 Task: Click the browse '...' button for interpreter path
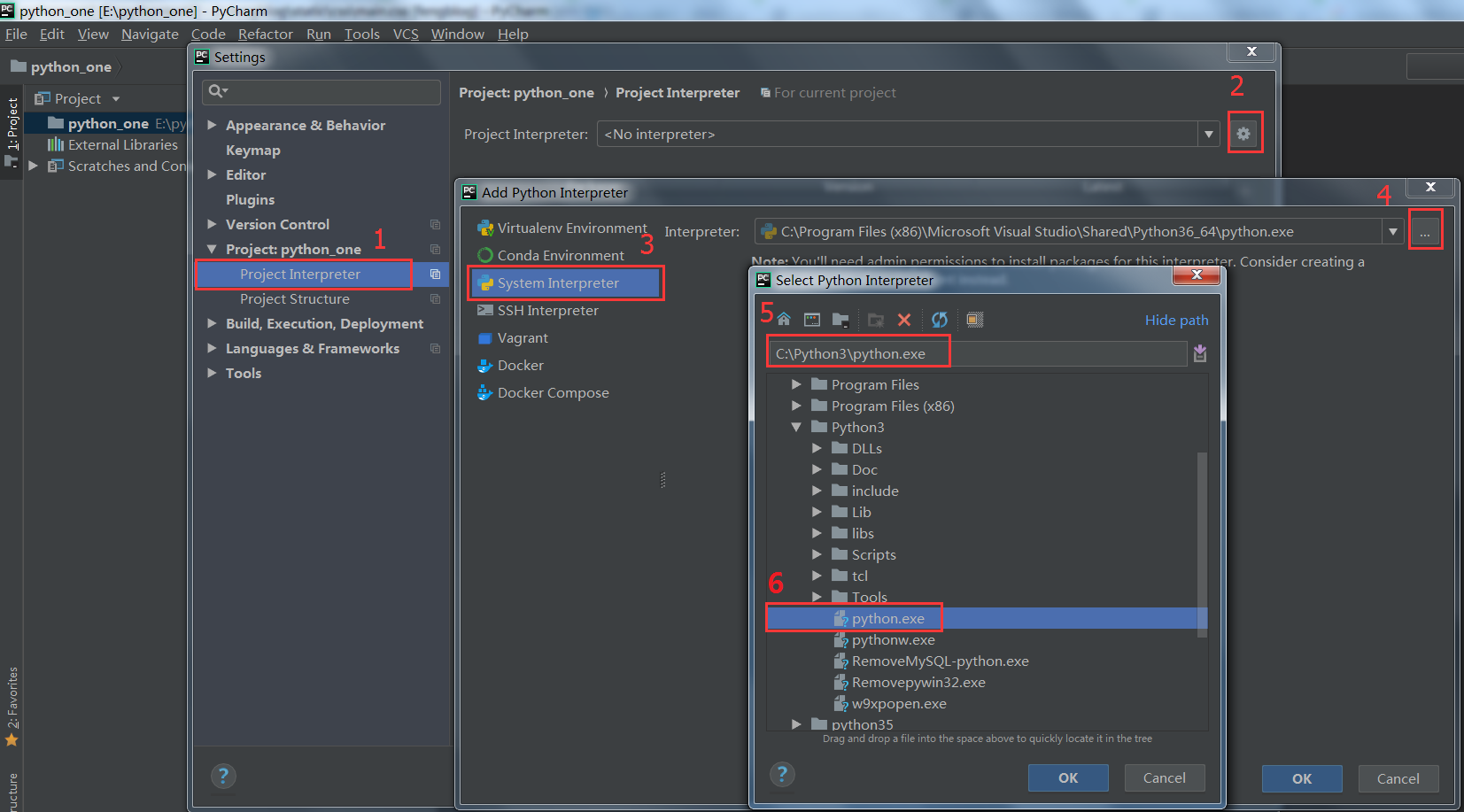(x=1425, y=232)
